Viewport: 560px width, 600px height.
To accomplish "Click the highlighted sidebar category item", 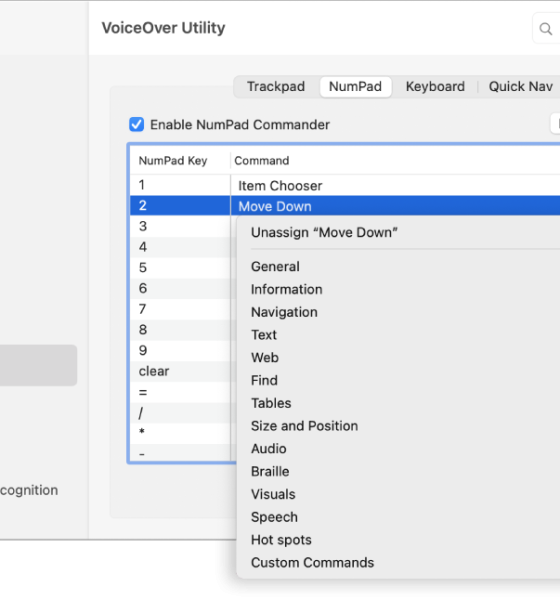I will coord(38,365).
